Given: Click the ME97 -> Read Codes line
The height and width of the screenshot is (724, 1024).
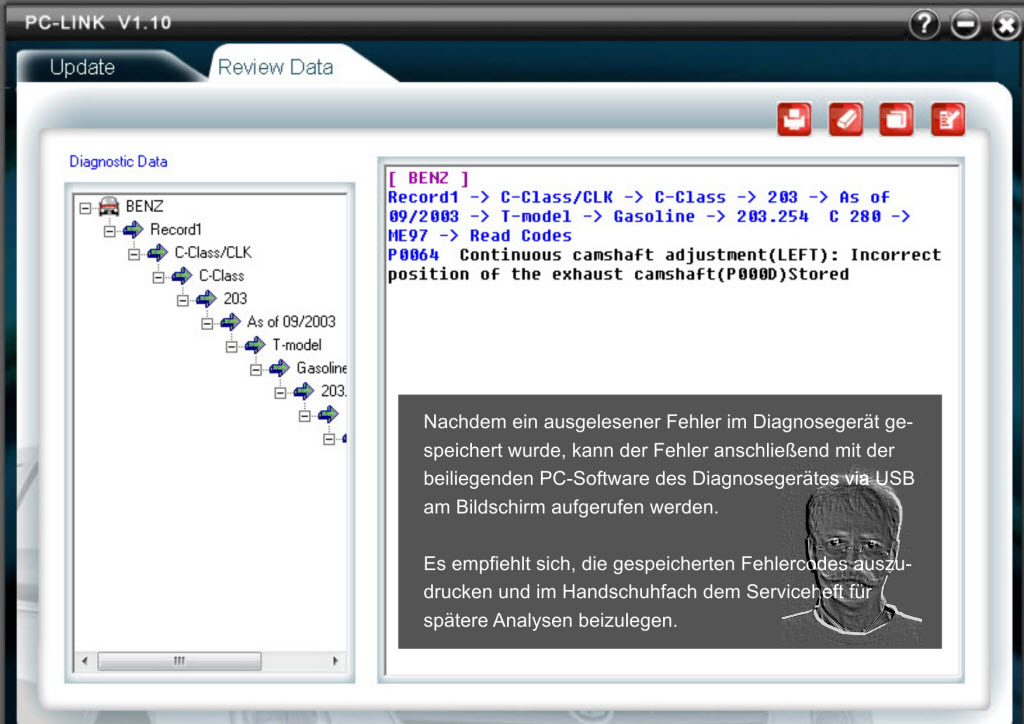Looking at the screenshot, I should click(480, 236).
